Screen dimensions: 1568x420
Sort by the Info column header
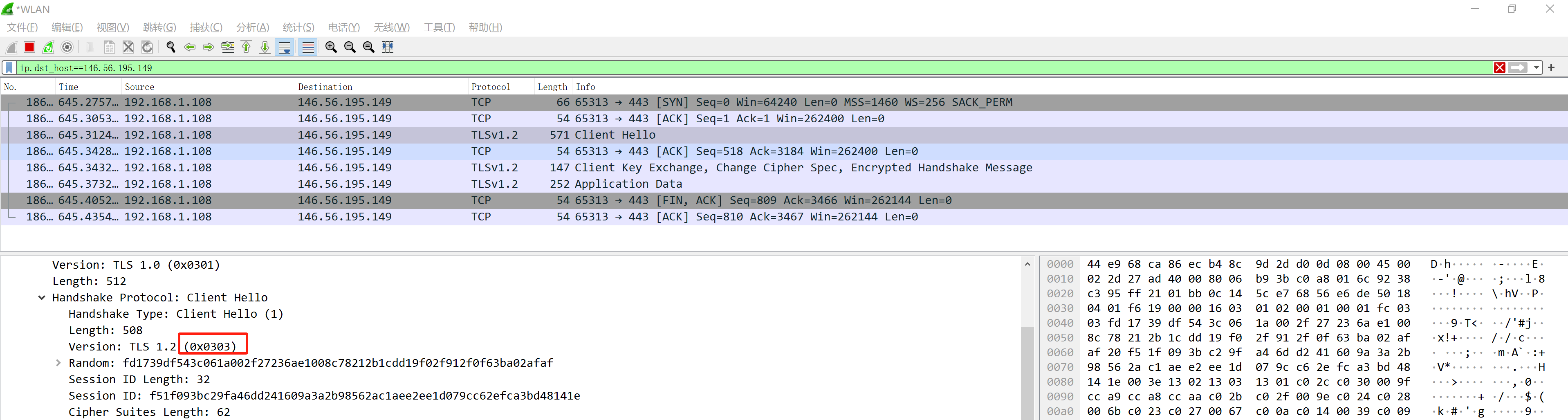pyautogui.click(x=1070, y=87)
